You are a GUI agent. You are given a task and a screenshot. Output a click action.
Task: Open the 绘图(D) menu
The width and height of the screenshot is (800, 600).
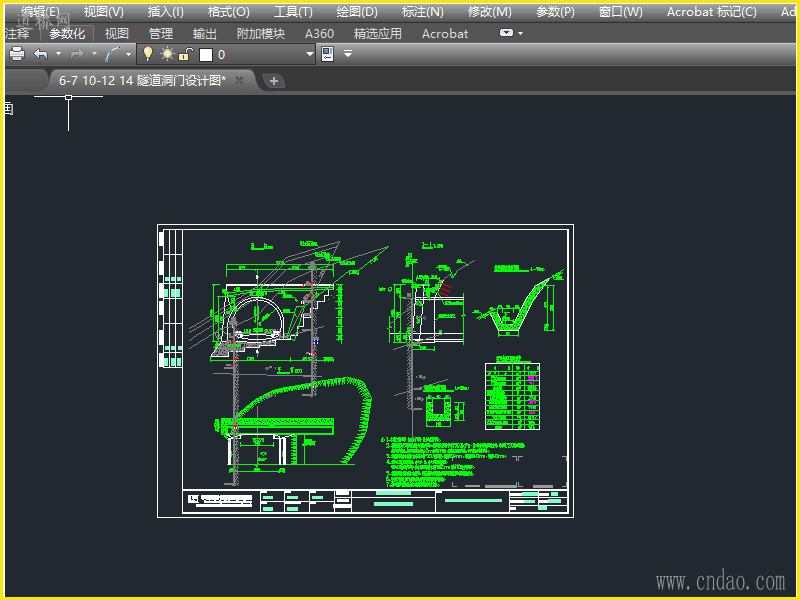point(357,12)
